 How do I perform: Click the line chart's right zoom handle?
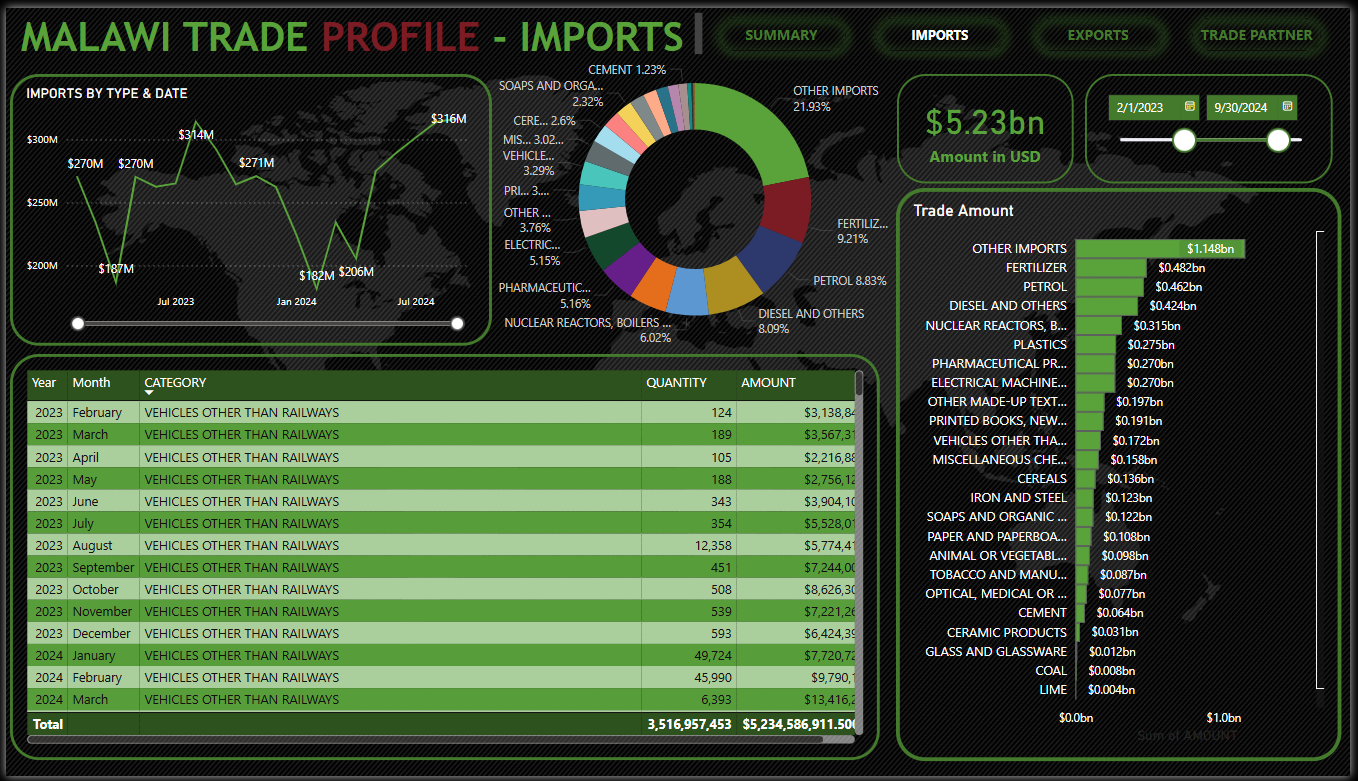[x=458, y=323]
